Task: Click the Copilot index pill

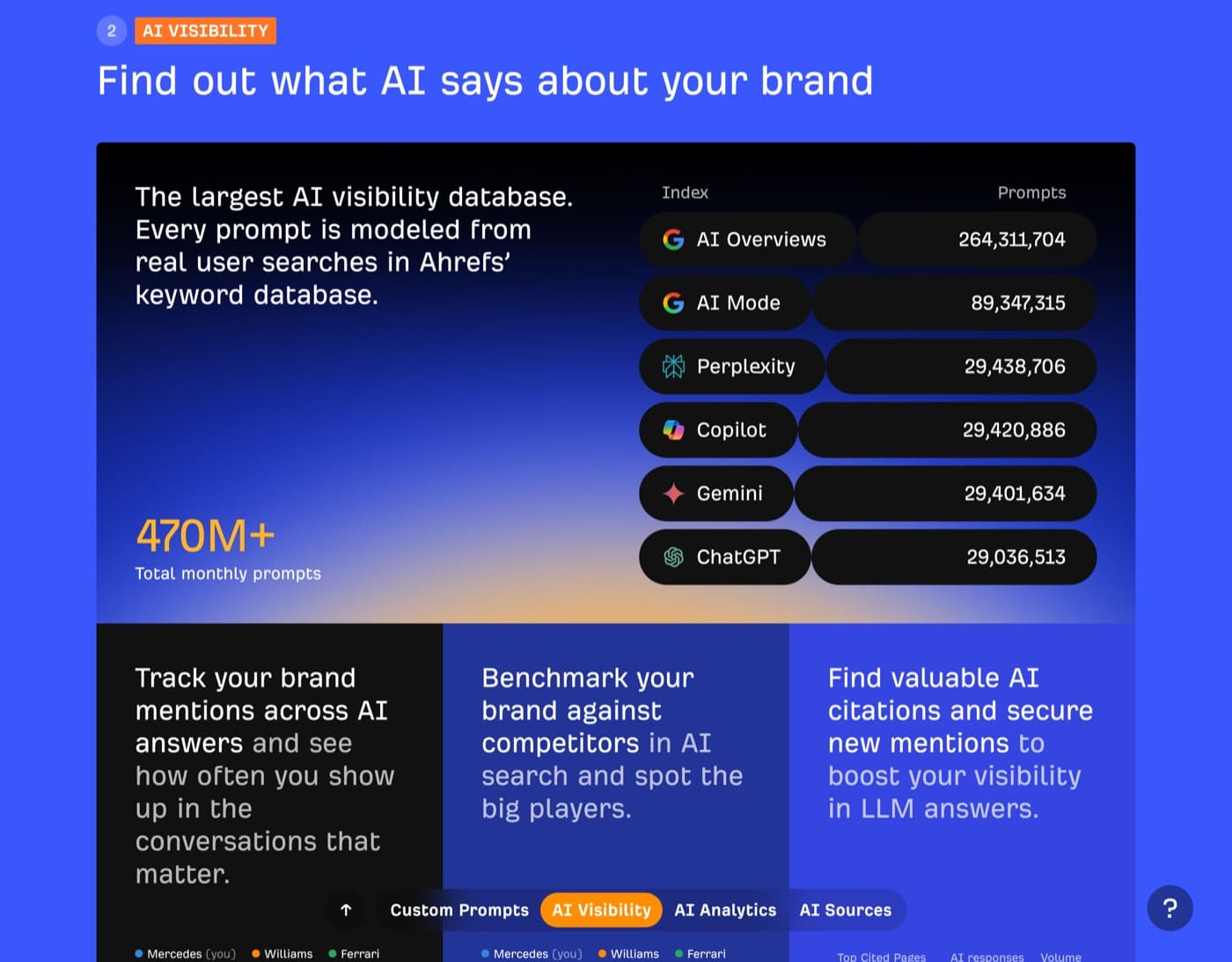Action: pos(718,430)
